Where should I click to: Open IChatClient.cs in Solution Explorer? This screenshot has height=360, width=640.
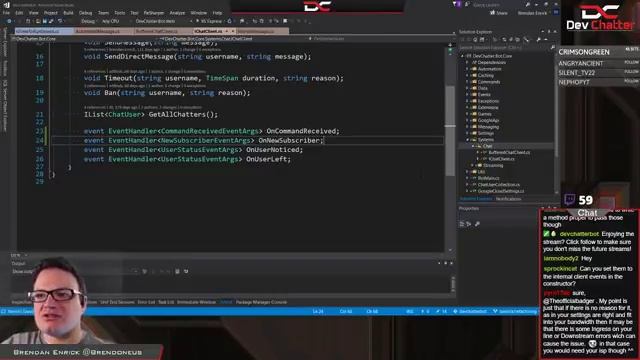[501, 159]
